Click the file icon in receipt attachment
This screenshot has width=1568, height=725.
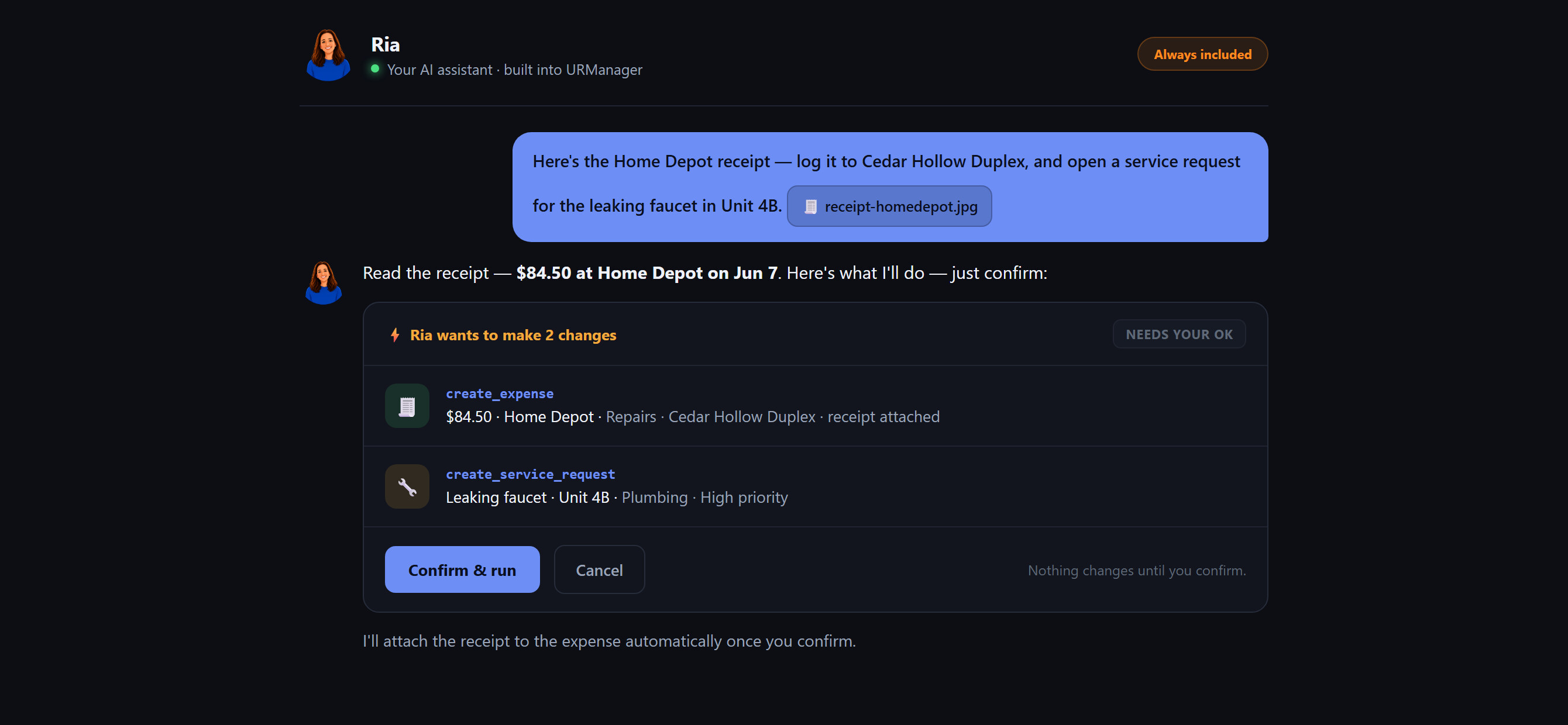[x=810, y=207]
